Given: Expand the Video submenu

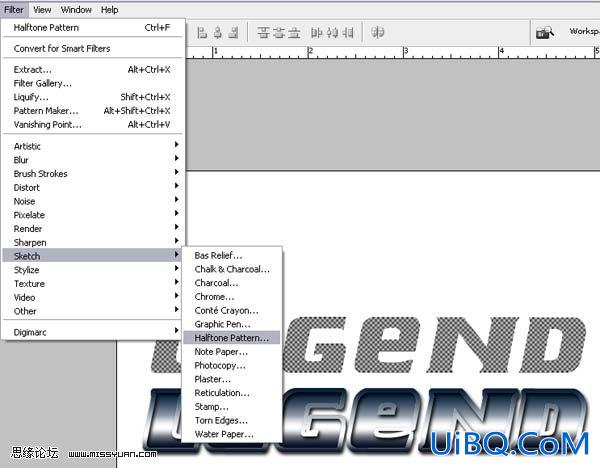Looking at the screenshot, I should click(92, 297).
